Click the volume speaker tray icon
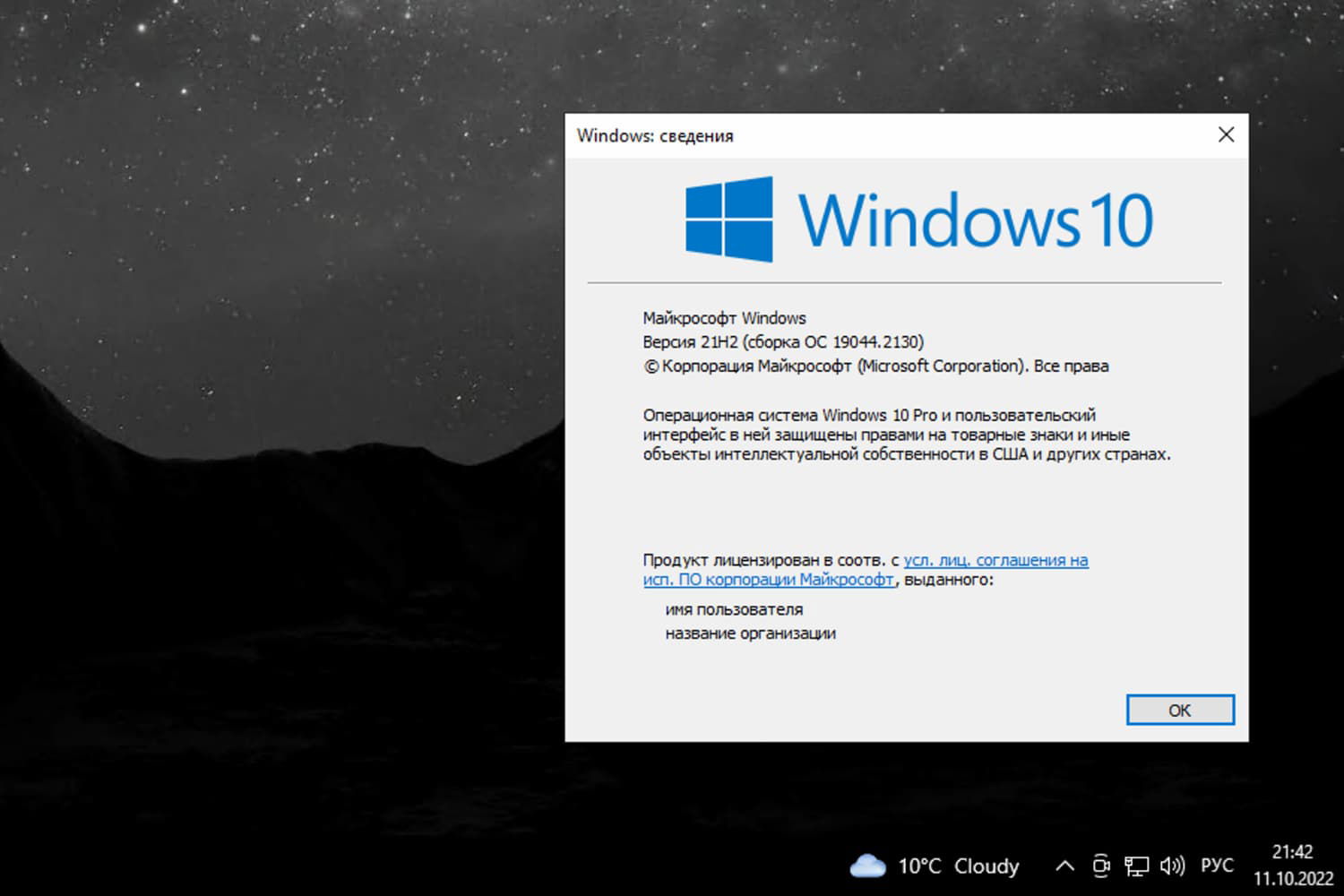Image resolution: width=1344 pixels, height=896 pixels. tap(1172, 866)
